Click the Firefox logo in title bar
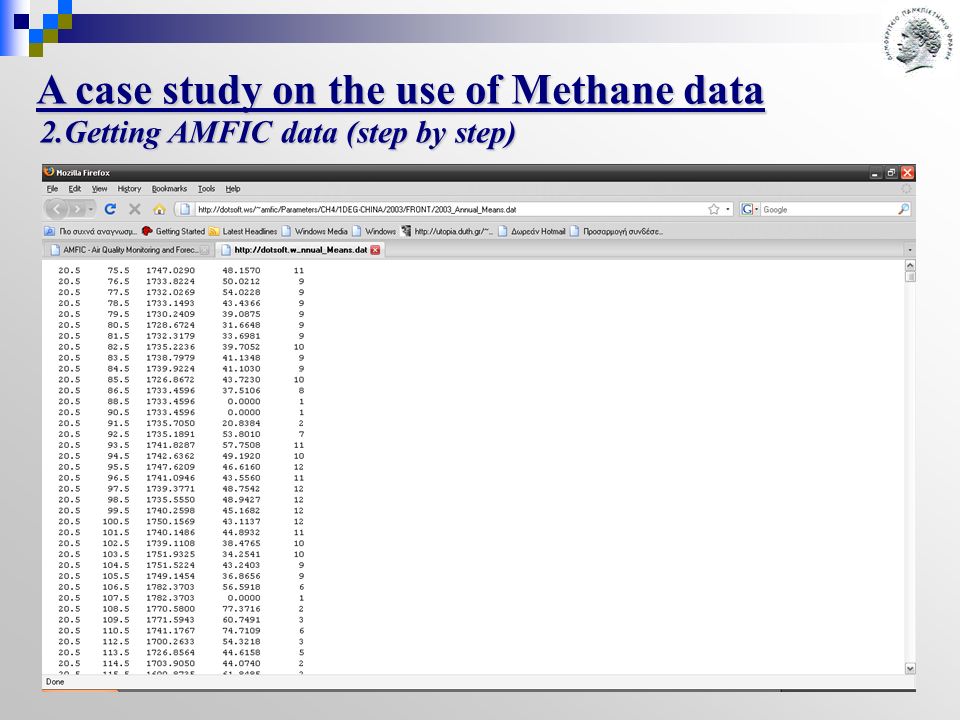Image resolution: width=960 pixels, height=720 pixels. (49, 172)
